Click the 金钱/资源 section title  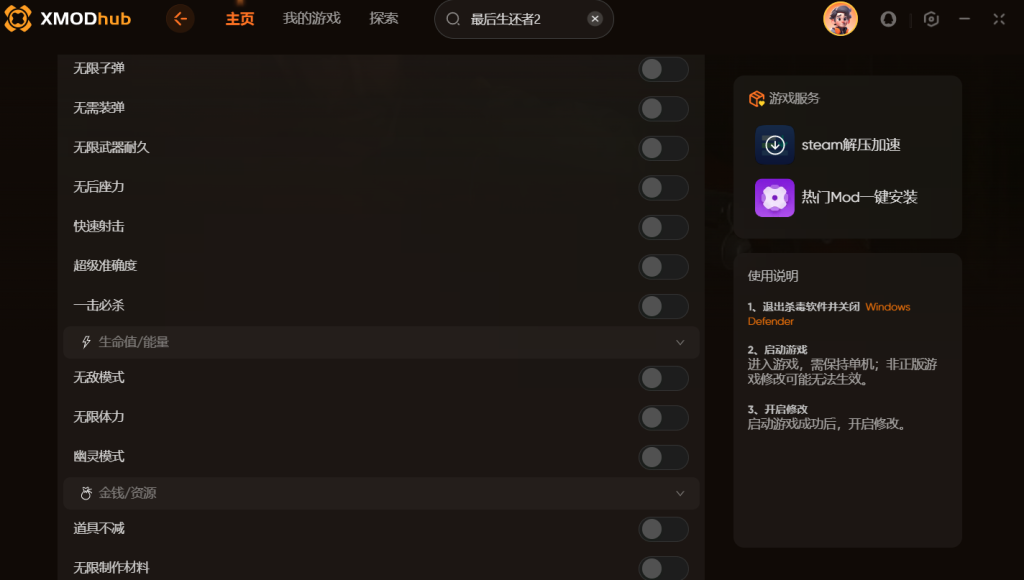coord(127,493)
